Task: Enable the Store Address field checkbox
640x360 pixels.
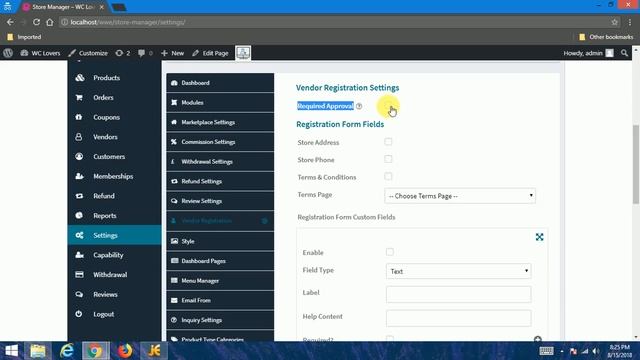Action: click(388, 142)
